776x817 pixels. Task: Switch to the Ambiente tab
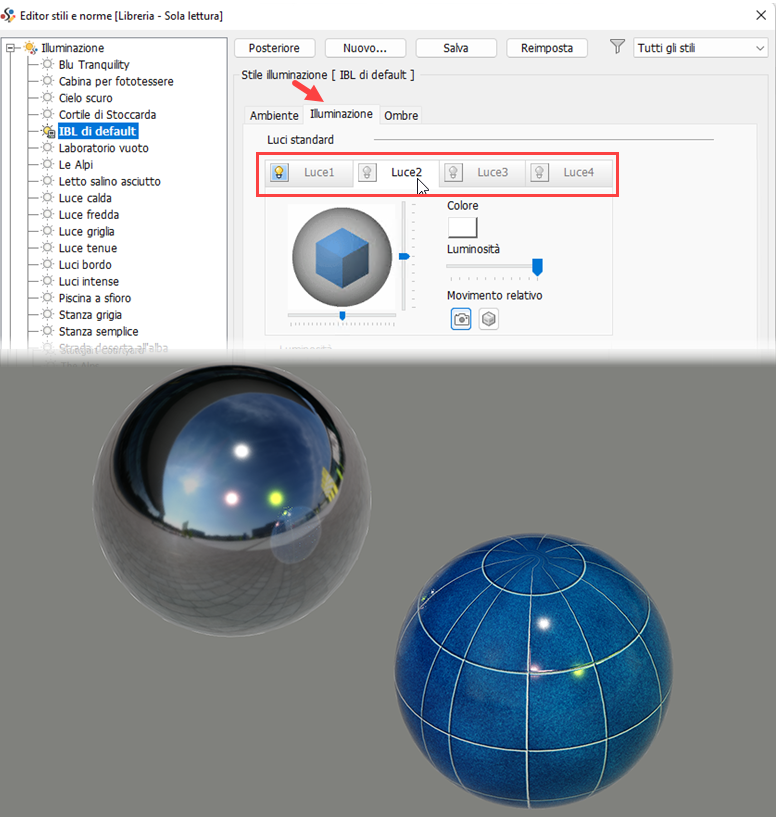click(x=274, y=116)
